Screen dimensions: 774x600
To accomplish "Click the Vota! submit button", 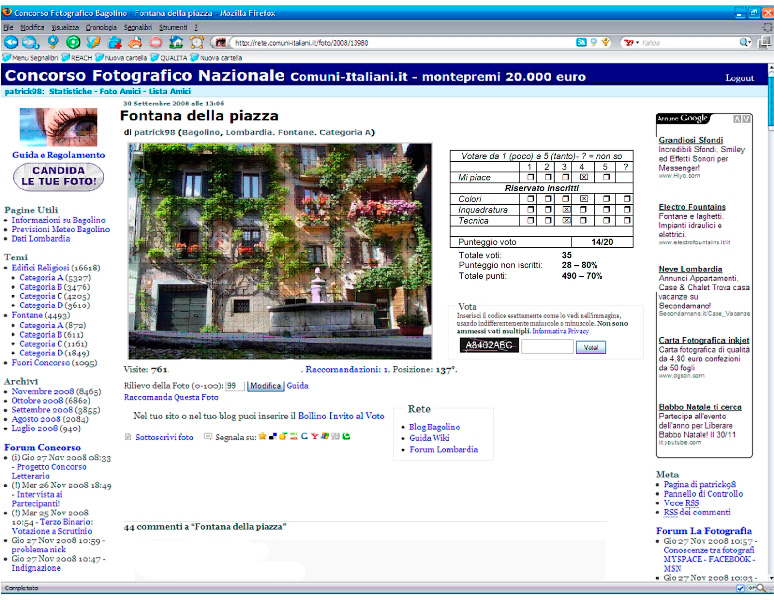I will click(x=590, y=347).
